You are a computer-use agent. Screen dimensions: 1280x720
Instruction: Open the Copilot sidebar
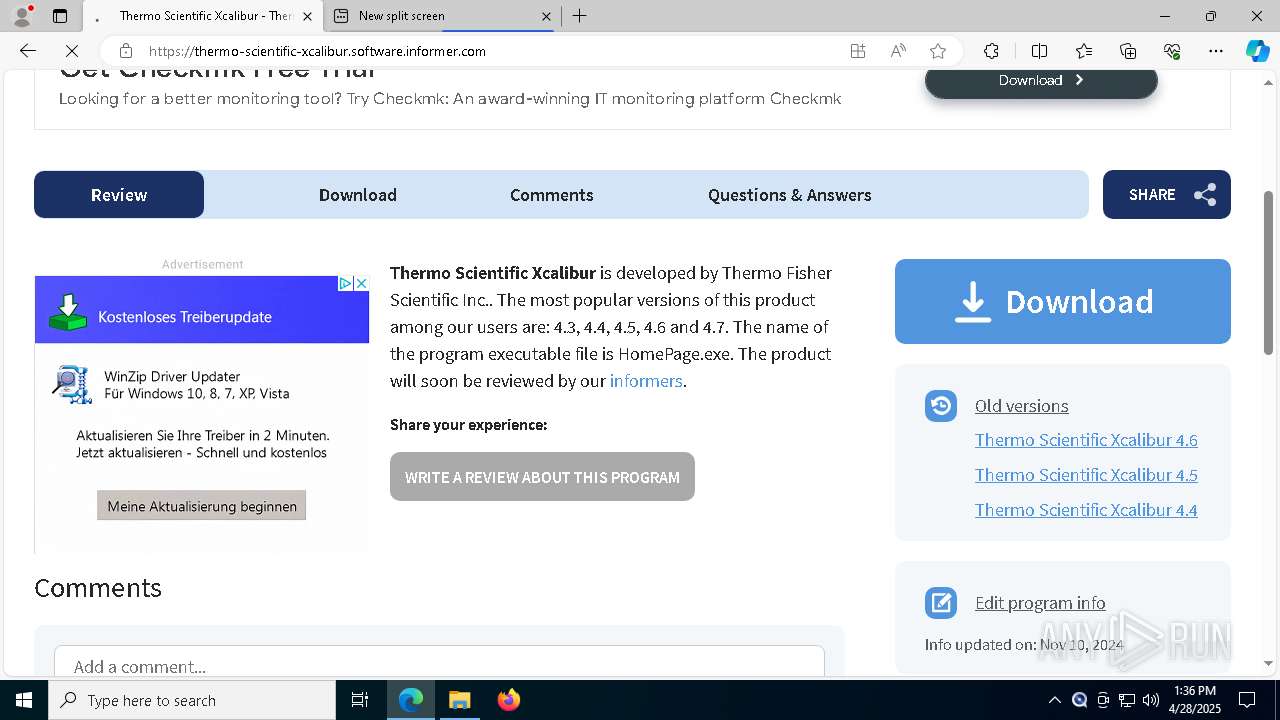coord(1257,51)
